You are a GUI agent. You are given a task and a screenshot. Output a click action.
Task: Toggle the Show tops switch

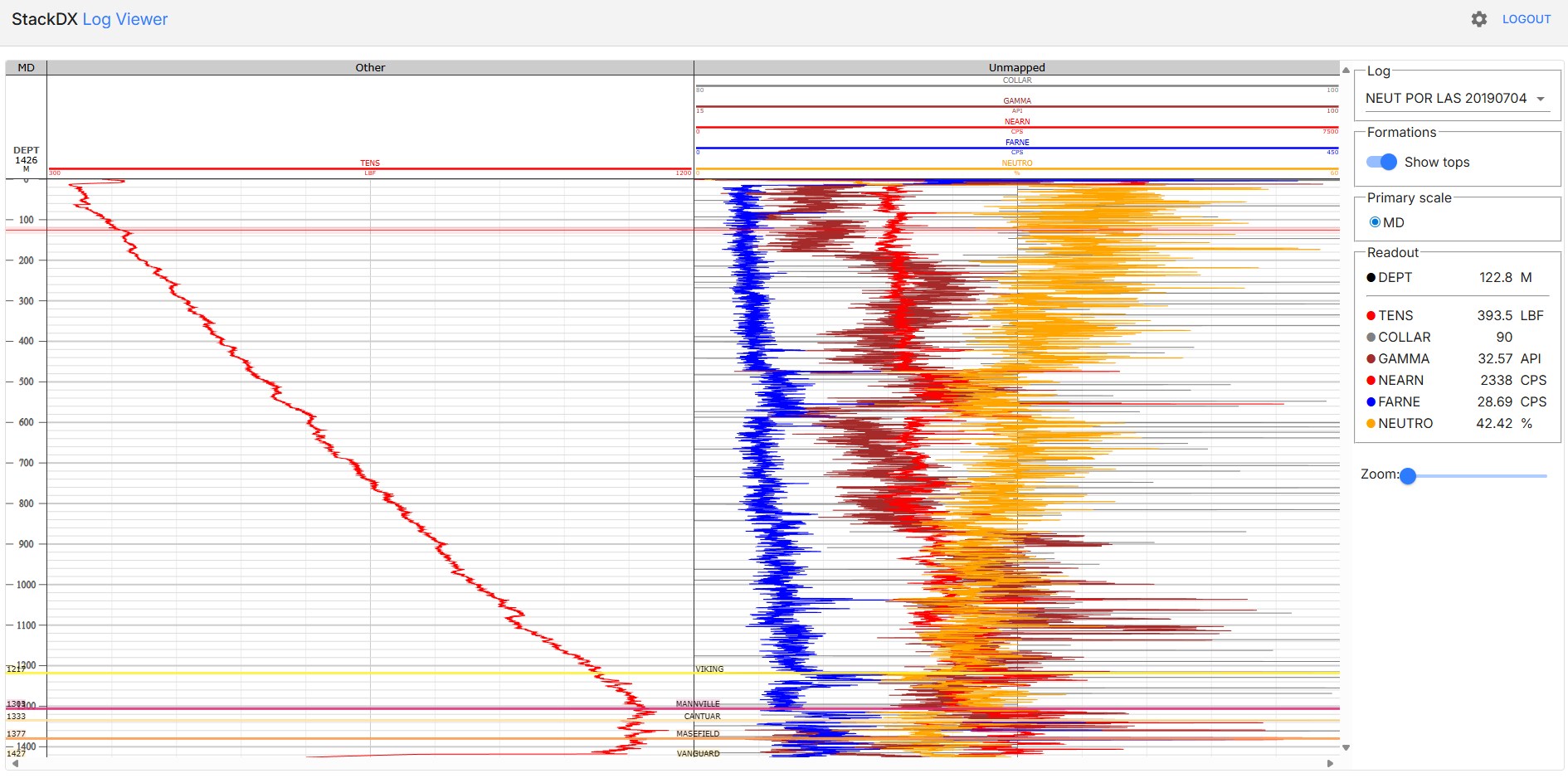pos(1382,163)
